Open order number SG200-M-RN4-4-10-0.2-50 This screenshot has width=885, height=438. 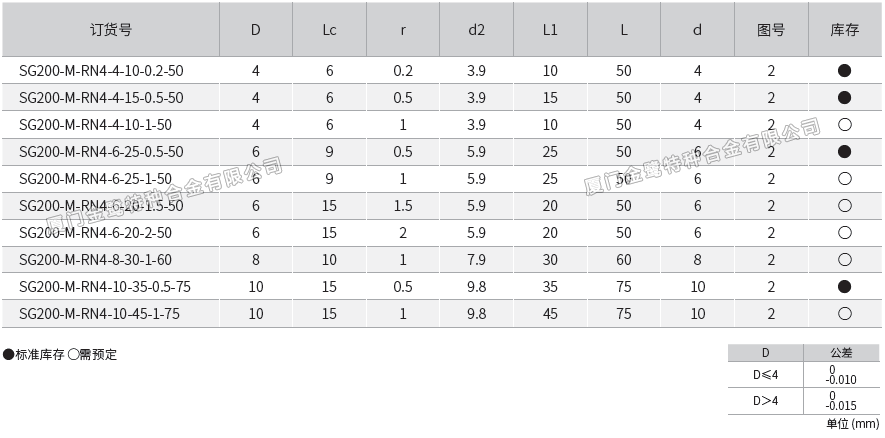click(x=101, y=71)
